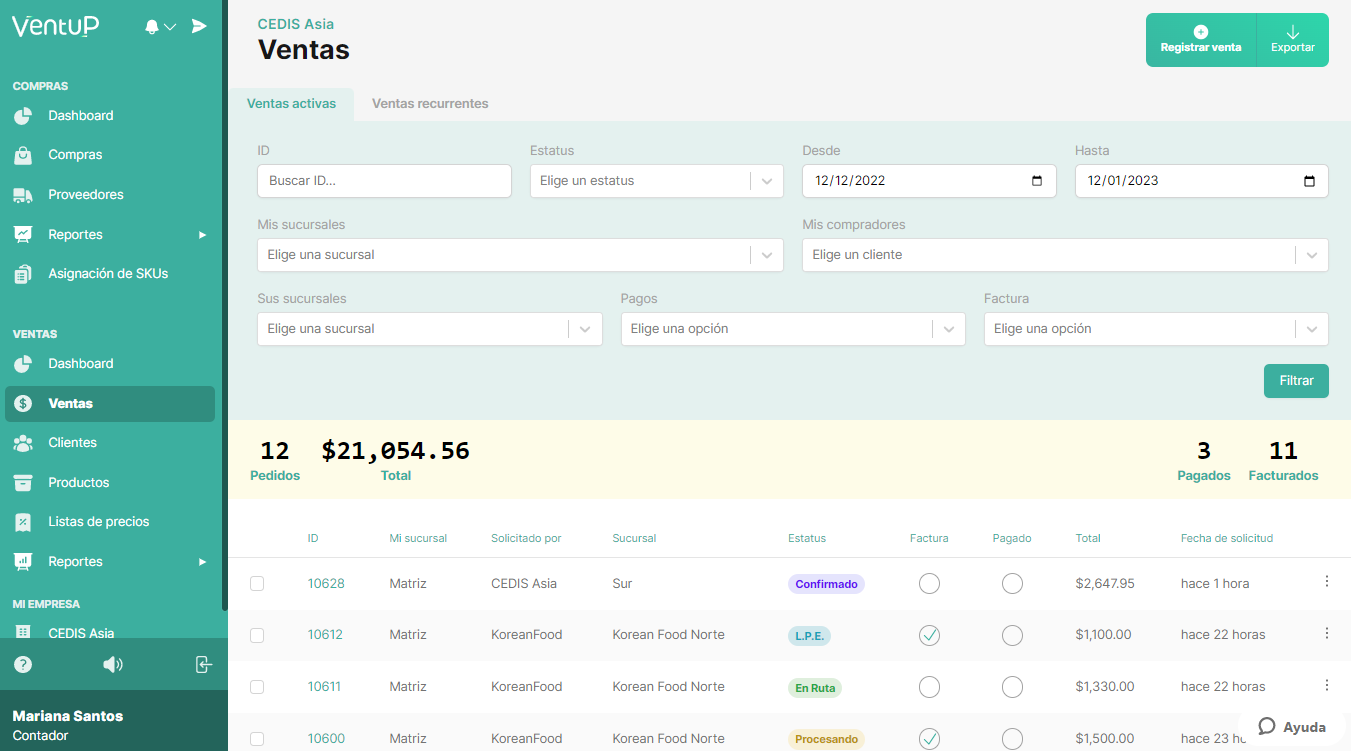
Task: Click the help question mark icon
Action: tap(22, 664)
